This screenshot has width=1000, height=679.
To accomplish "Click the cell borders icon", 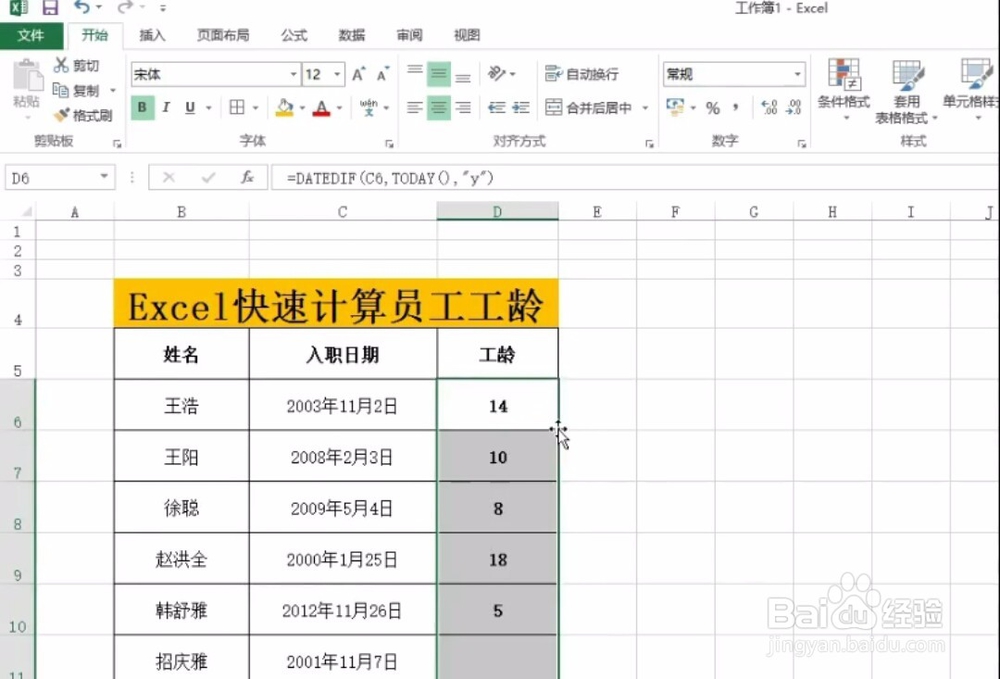I will tap(237, 108).
